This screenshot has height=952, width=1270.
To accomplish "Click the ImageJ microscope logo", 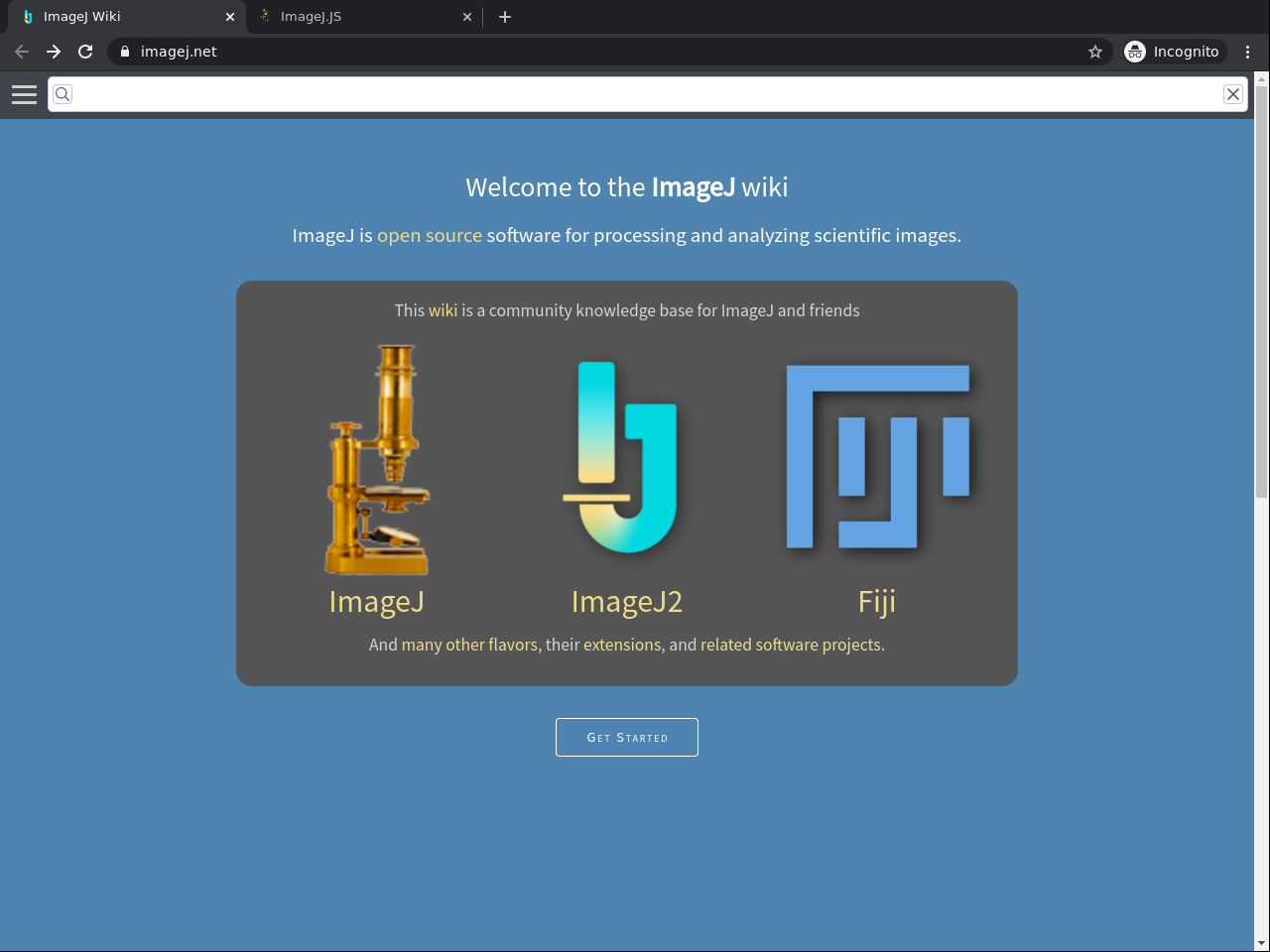I will click(378, 459).
